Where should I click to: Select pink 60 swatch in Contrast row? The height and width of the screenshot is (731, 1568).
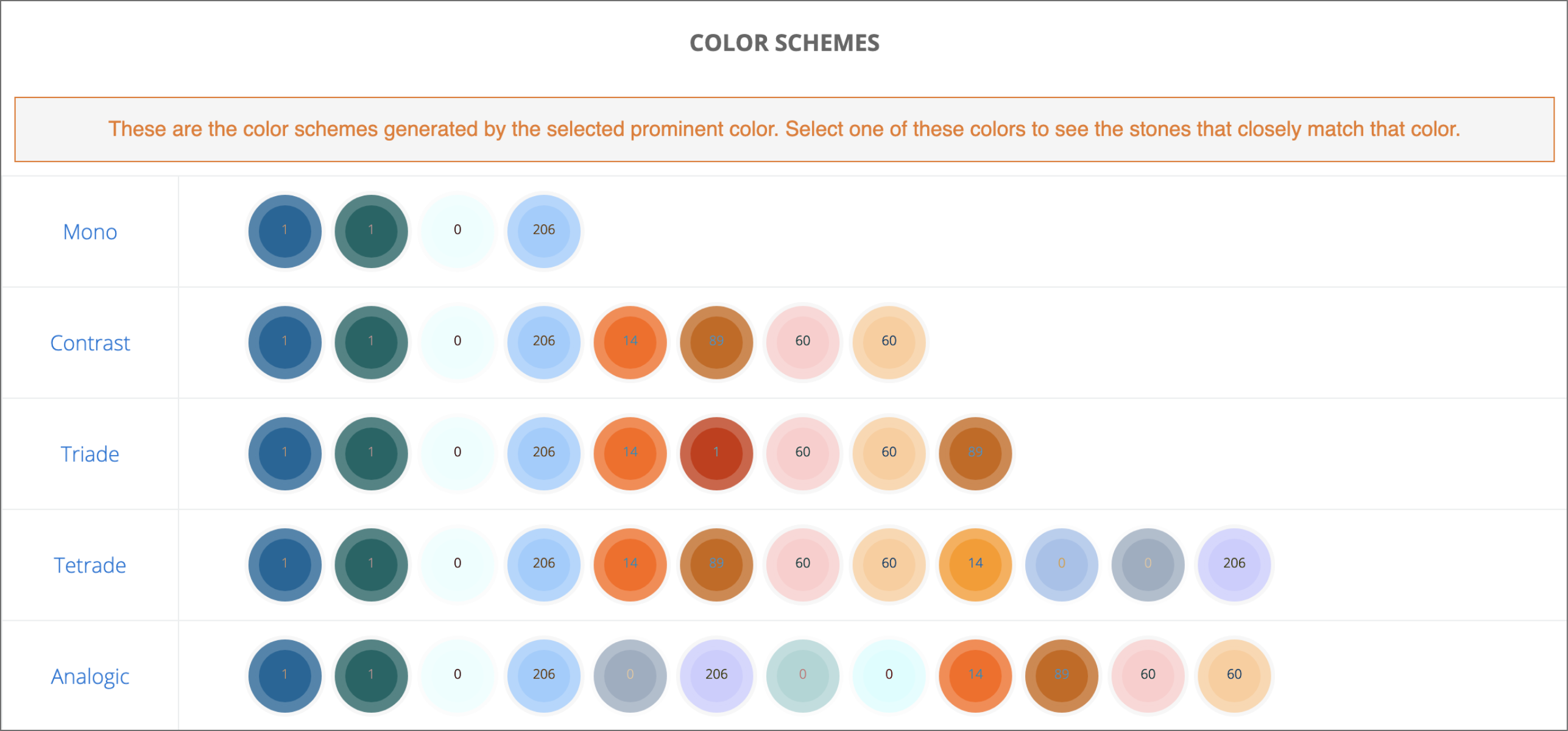(803, 342)
